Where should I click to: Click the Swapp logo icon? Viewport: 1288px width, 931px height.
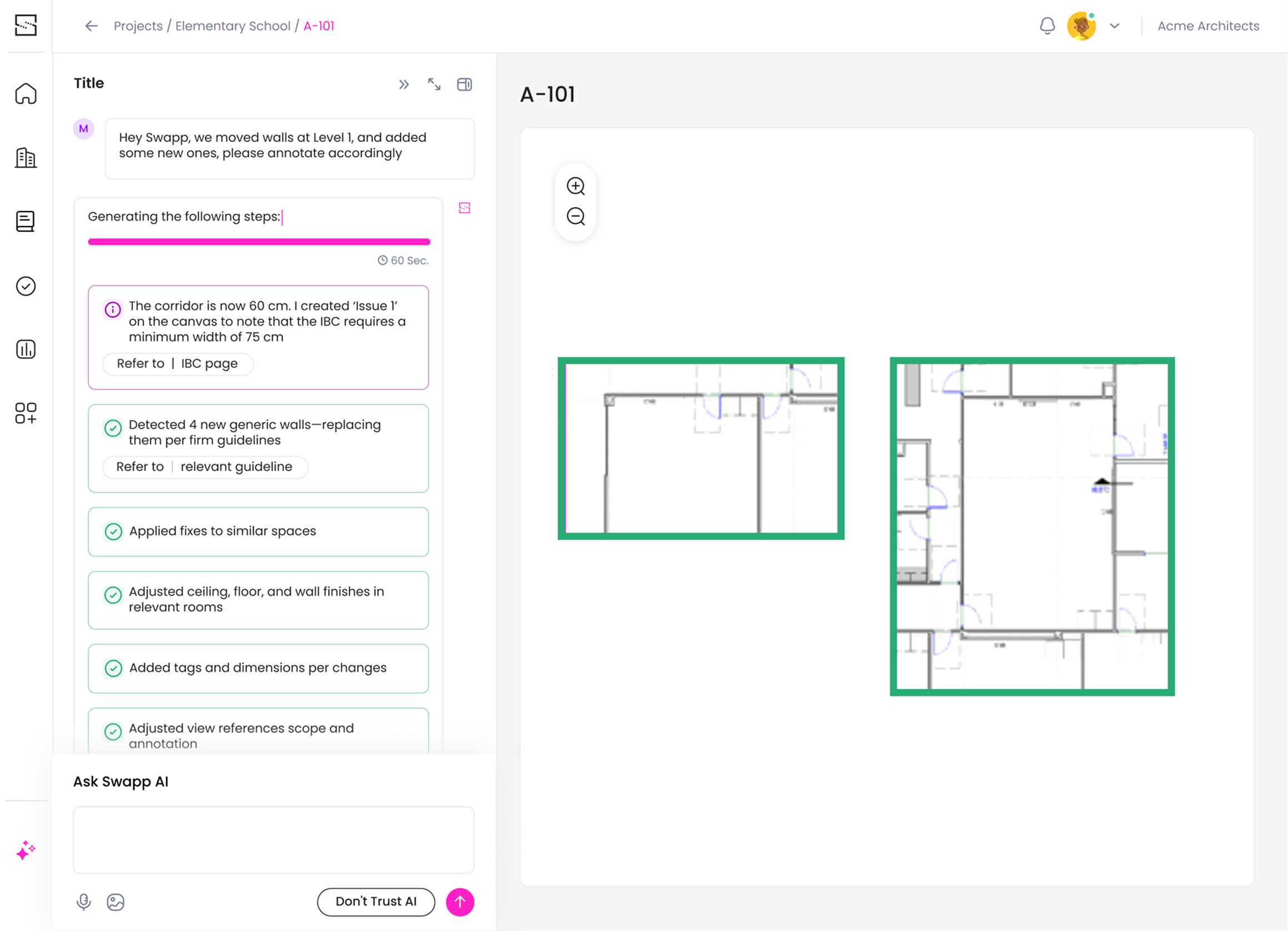click(26, 25)
